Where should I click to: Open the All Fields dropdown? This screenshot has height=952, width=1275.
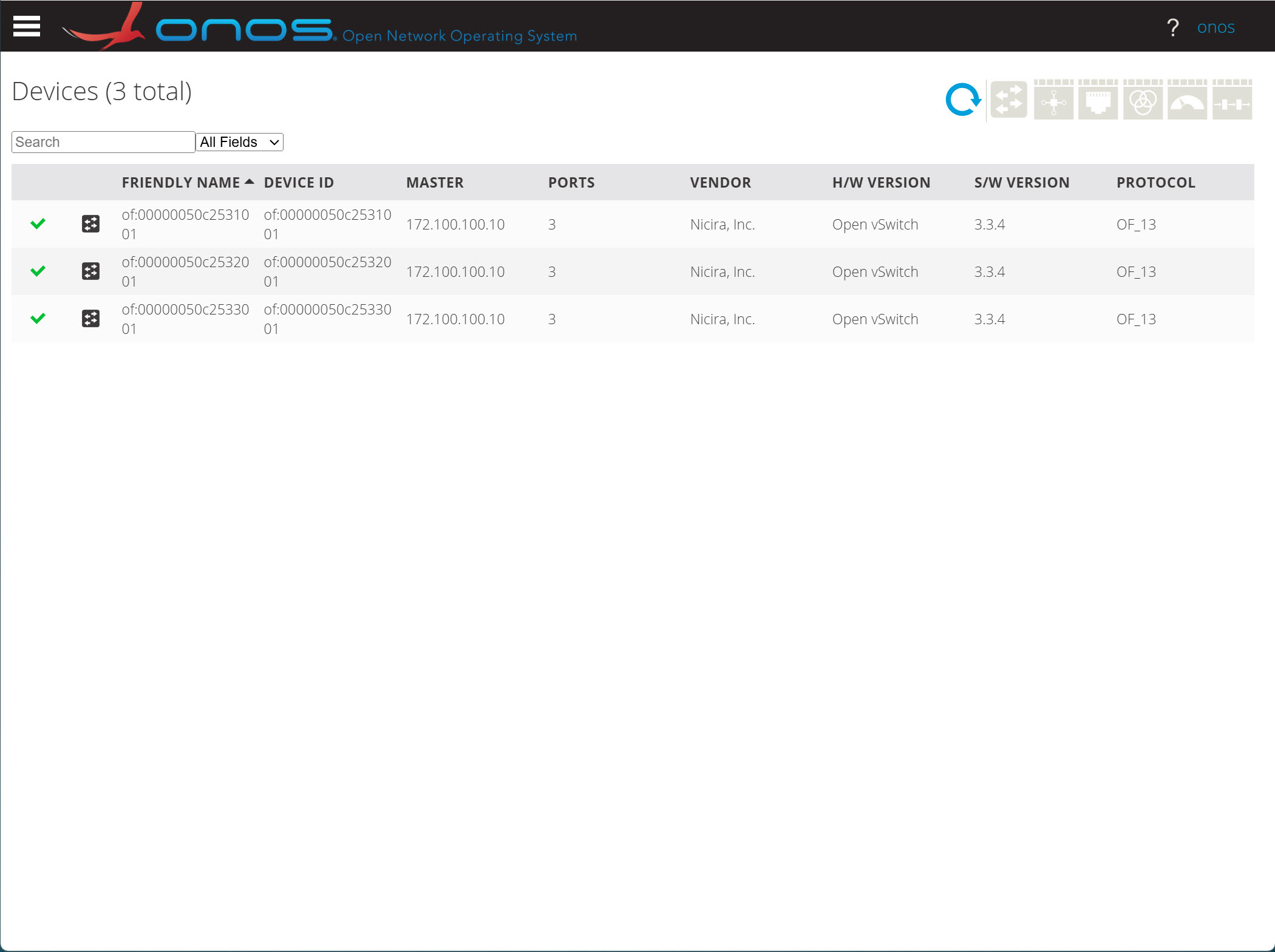tap(239, 141)
